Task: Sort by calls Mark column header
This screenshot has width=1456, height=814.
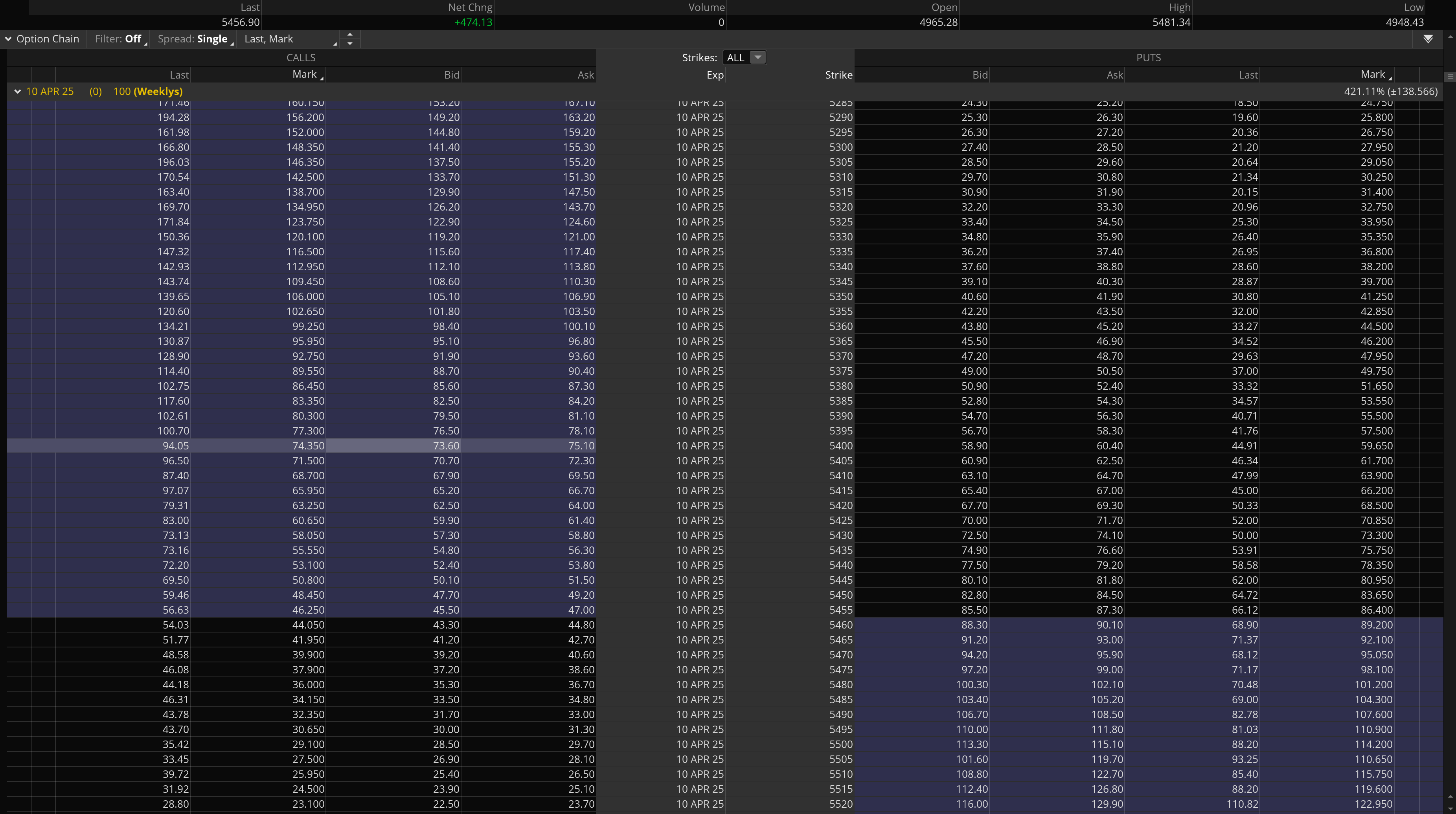Action: [305, 75]
